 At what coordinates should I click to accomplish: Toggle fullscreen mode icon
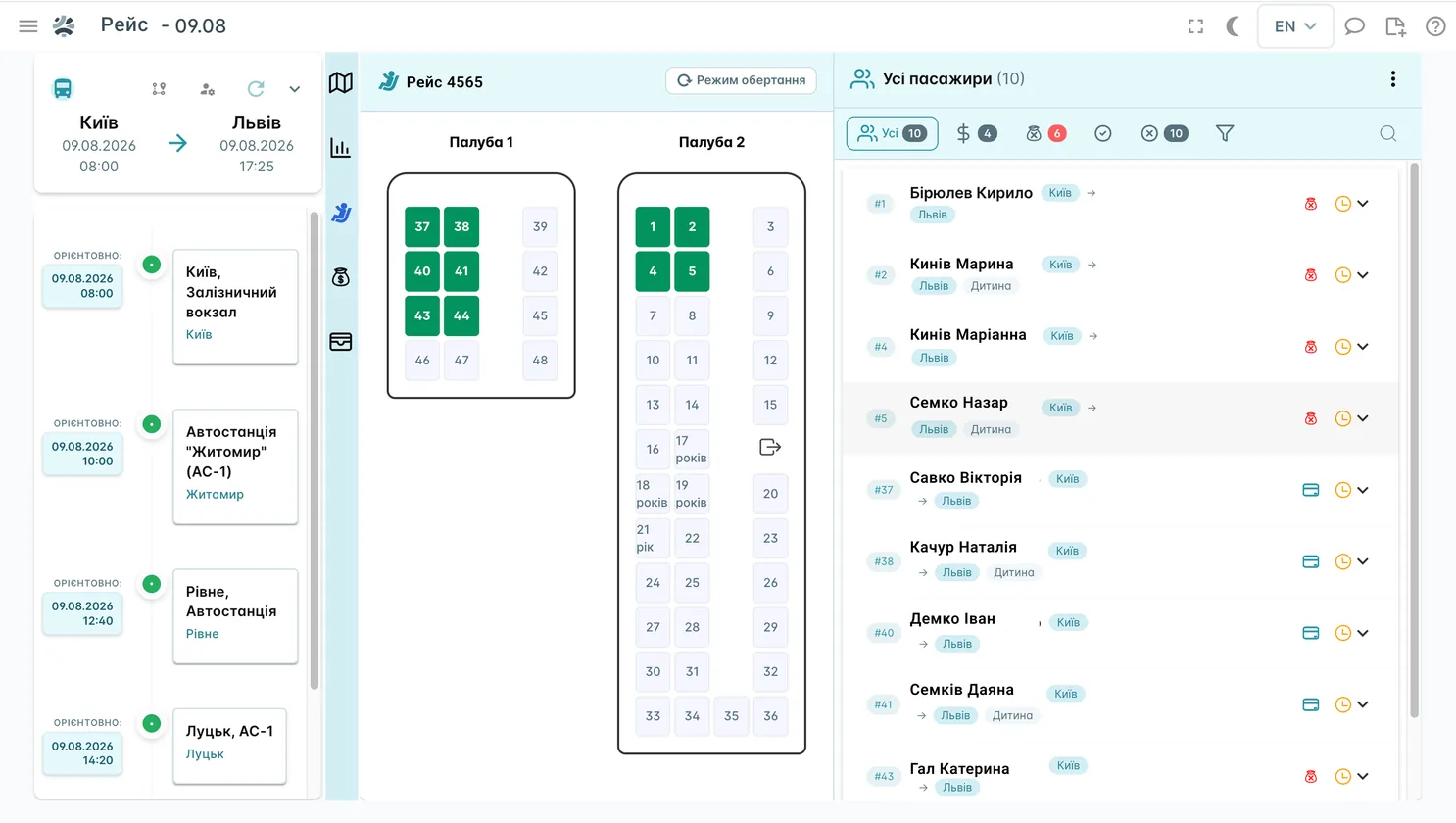[x=1195, y=26]
